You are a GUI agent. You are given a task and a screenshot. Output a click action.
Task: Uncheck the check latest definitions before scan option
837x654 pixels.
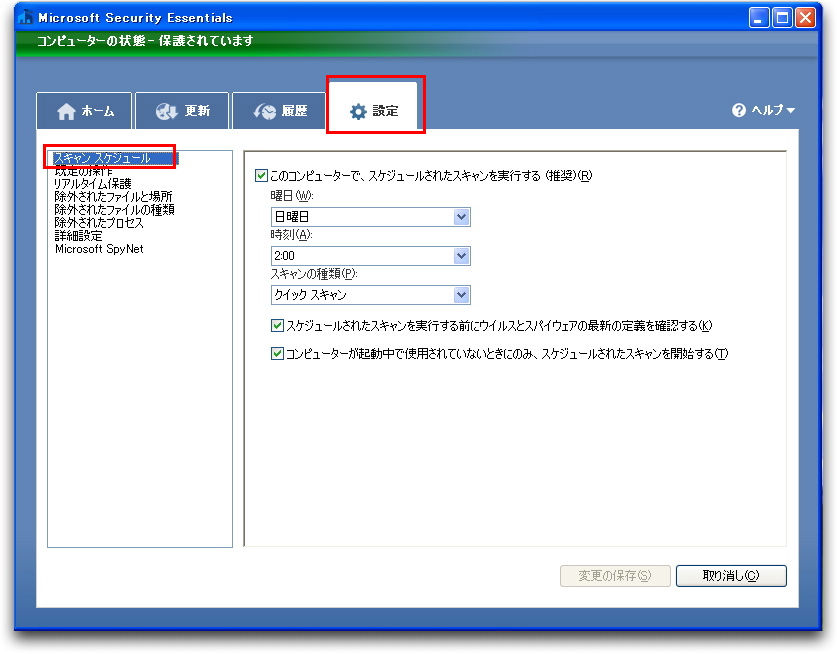coord(278,325)
